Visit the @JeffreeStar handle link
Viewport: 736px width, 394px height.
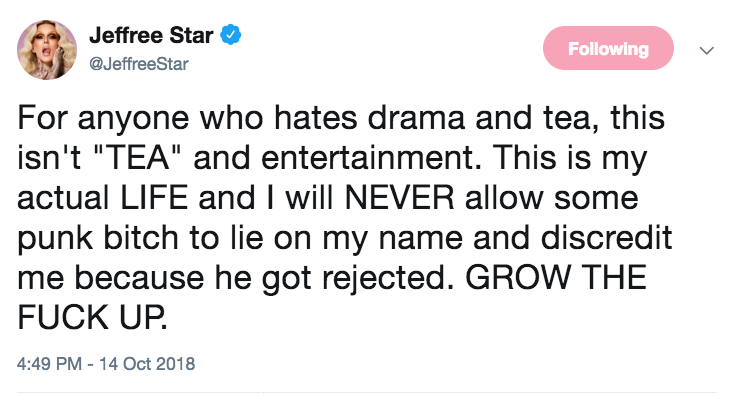[x=138, y=64]
